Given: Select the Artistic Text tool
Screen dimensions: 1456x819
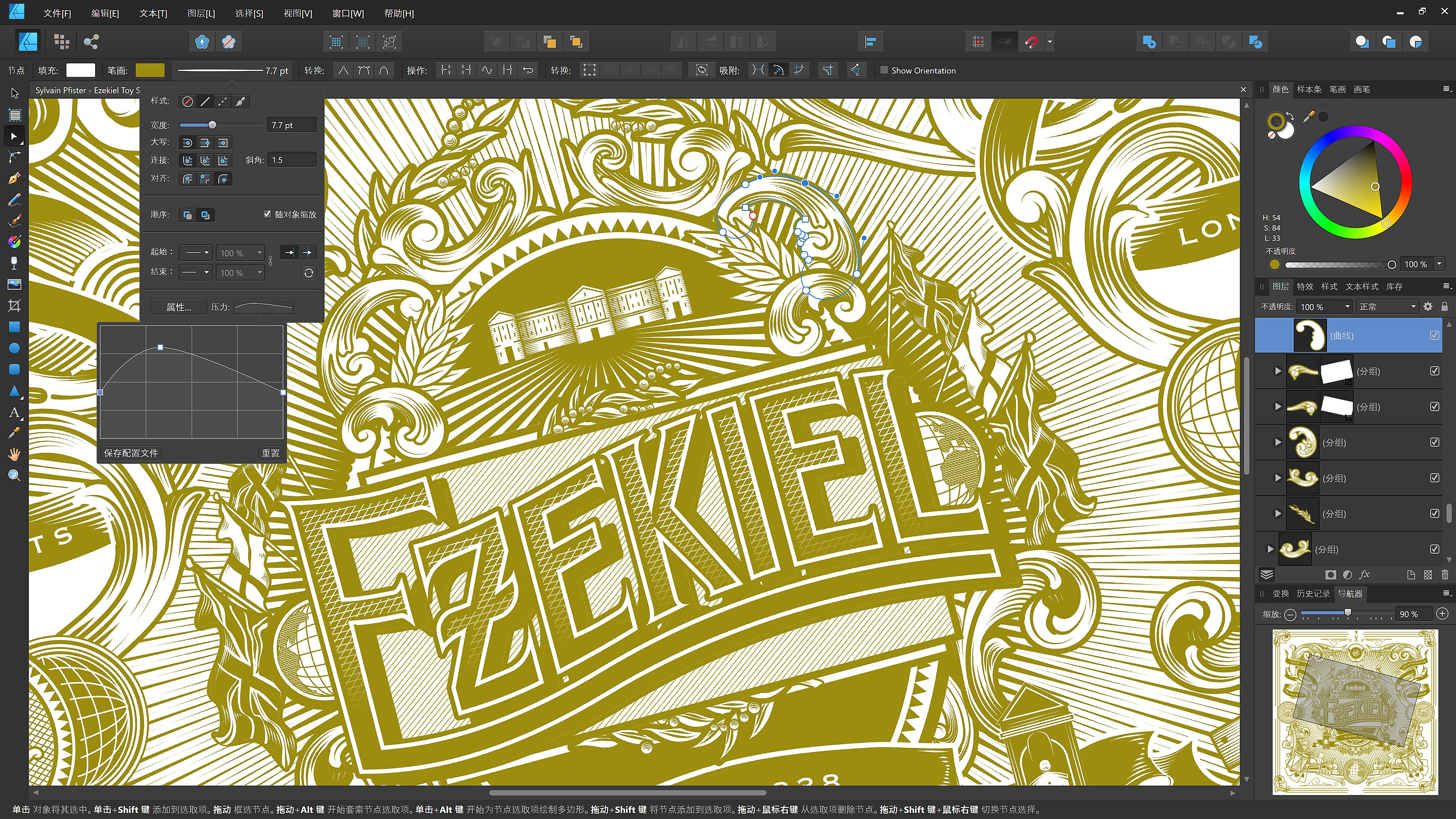Looking at the screenshot, I should (x=15, y=412).
